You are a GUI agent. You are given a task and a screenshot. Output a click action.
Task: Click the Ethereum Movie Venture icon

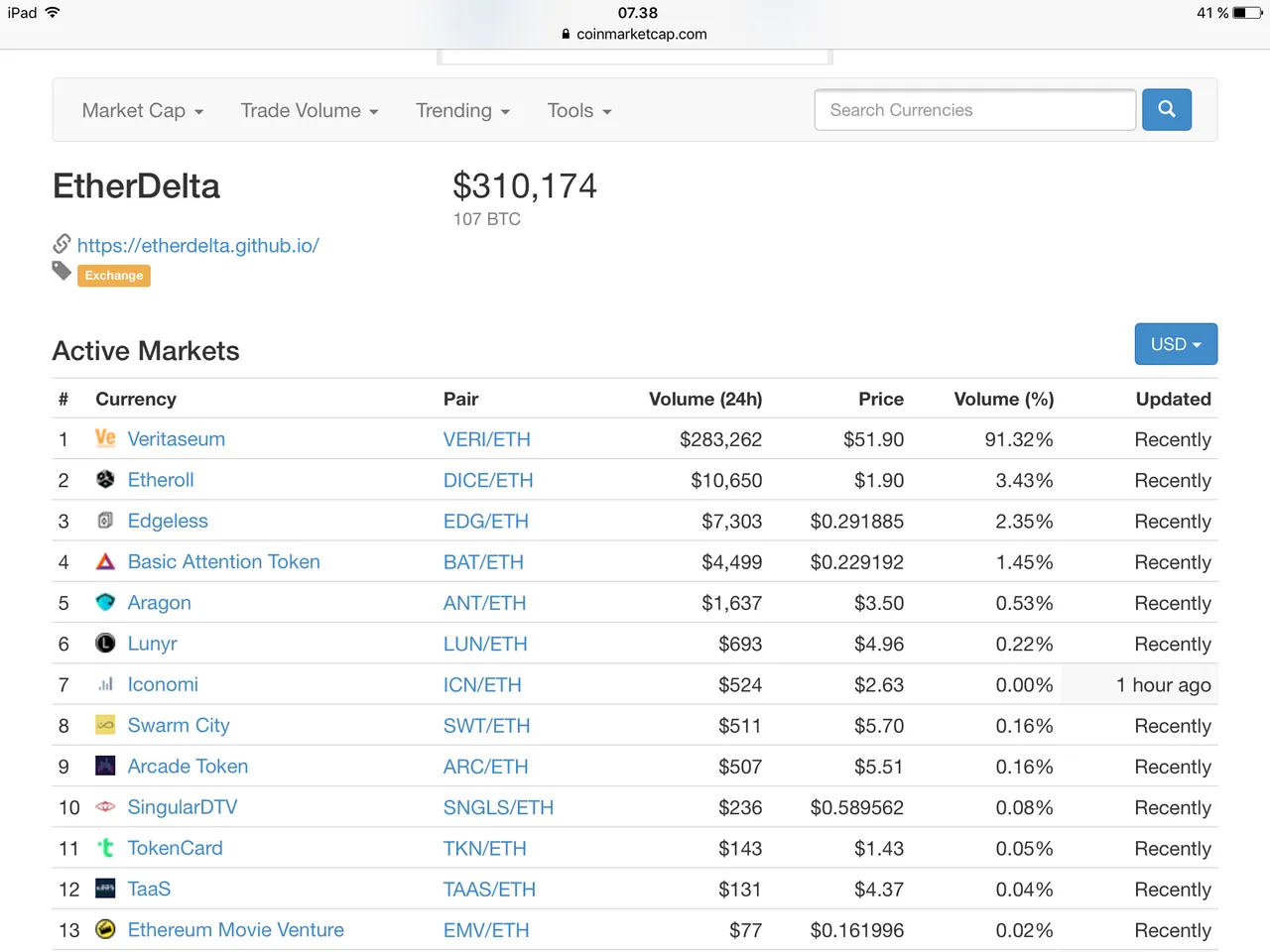click(105, 929)
